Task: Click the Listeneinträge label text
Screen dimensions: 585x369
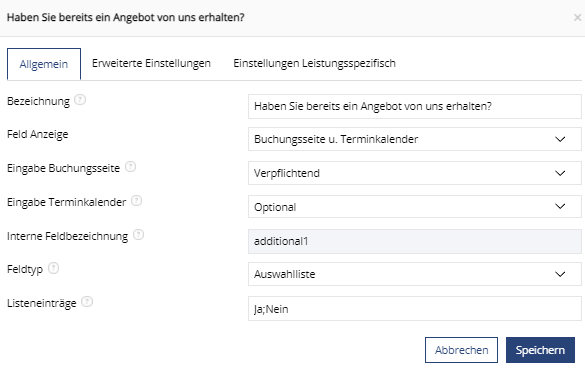Action: [42, 303]
